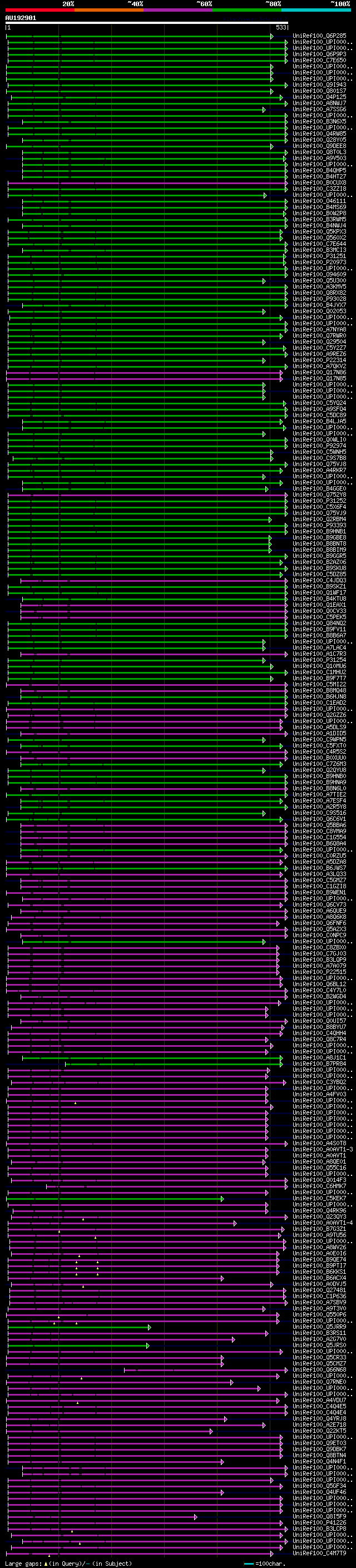The width and height of the screenshot is (356, 1568).
Task: Click hit label UniRef100_B3RS11
Action: tap(319, 1333)
